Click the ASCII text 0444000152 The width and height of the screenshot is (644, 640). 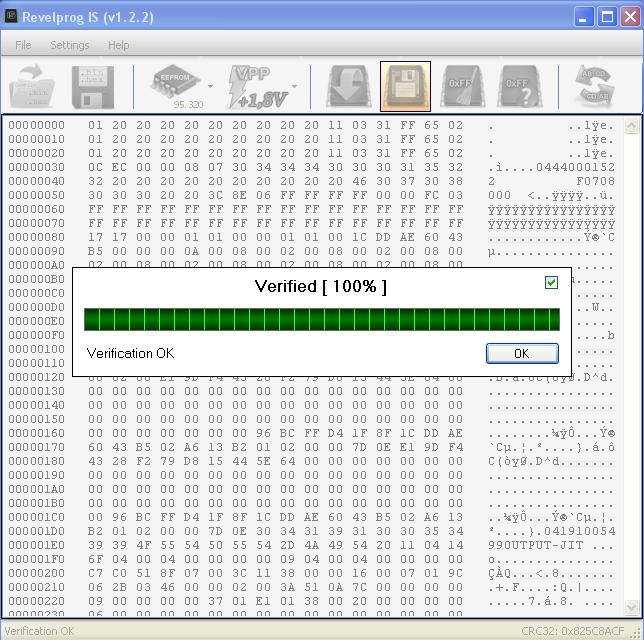(575, 167)
